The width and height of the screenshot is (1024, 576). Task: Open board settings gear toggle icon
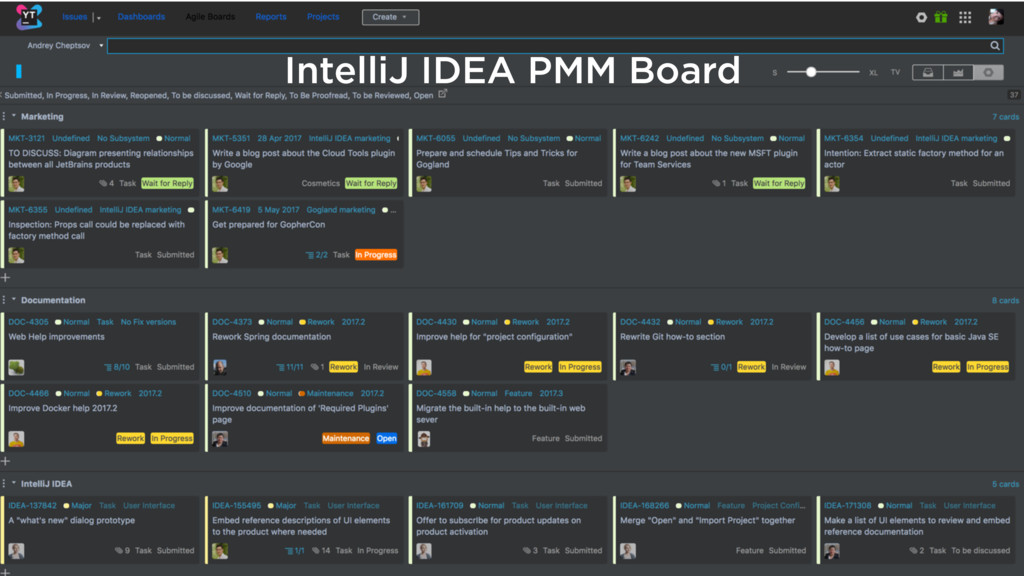pos(988,72)
